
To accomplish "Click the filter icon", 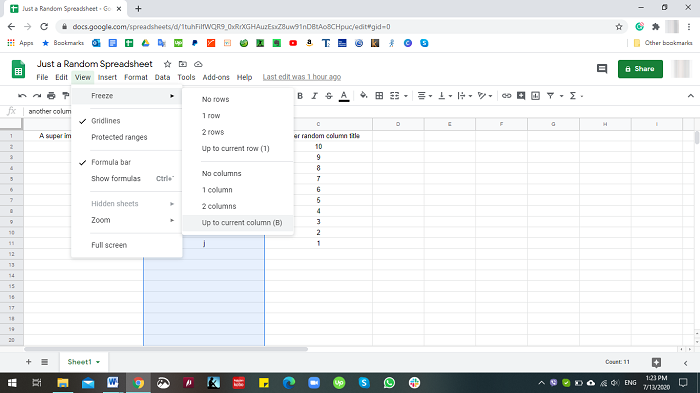I will pos(550,96).
